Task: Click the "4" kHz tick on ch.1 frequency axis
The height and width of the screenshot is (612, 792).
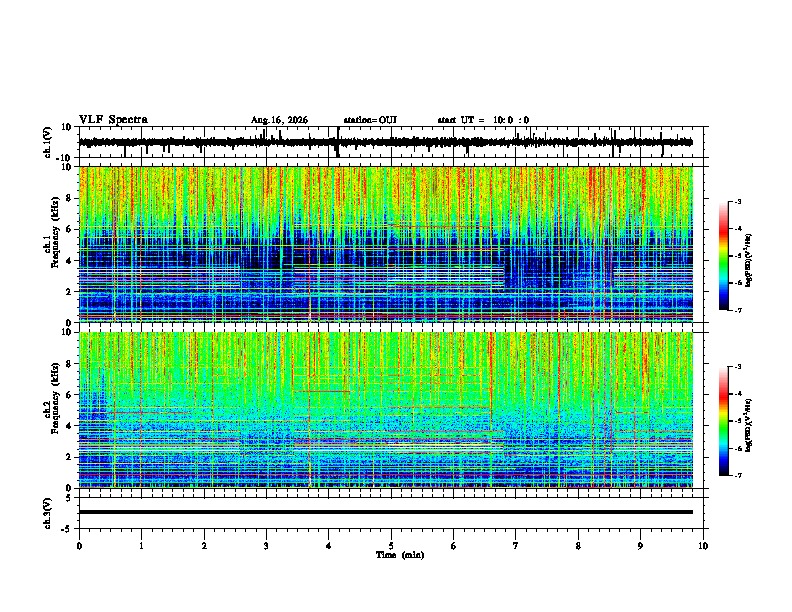Action: point(70,261)
